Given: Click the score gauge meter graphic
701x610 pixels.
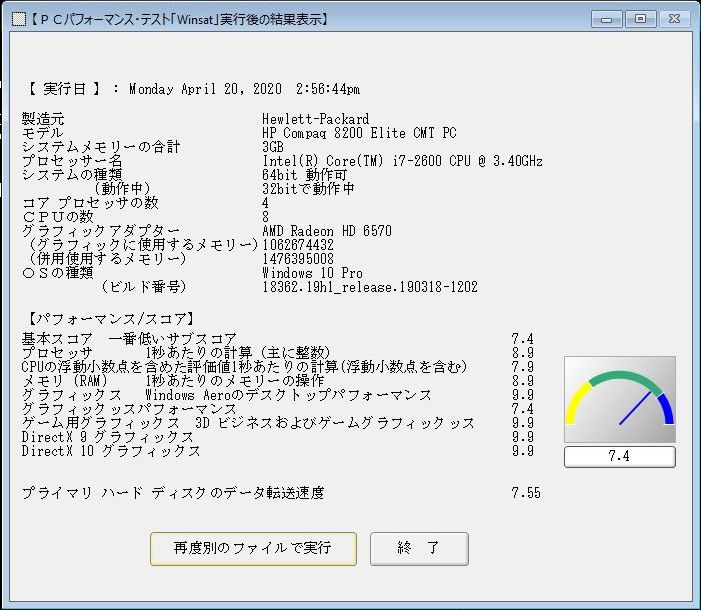Looking at the screenshot, I should click(x=620, y=399).
